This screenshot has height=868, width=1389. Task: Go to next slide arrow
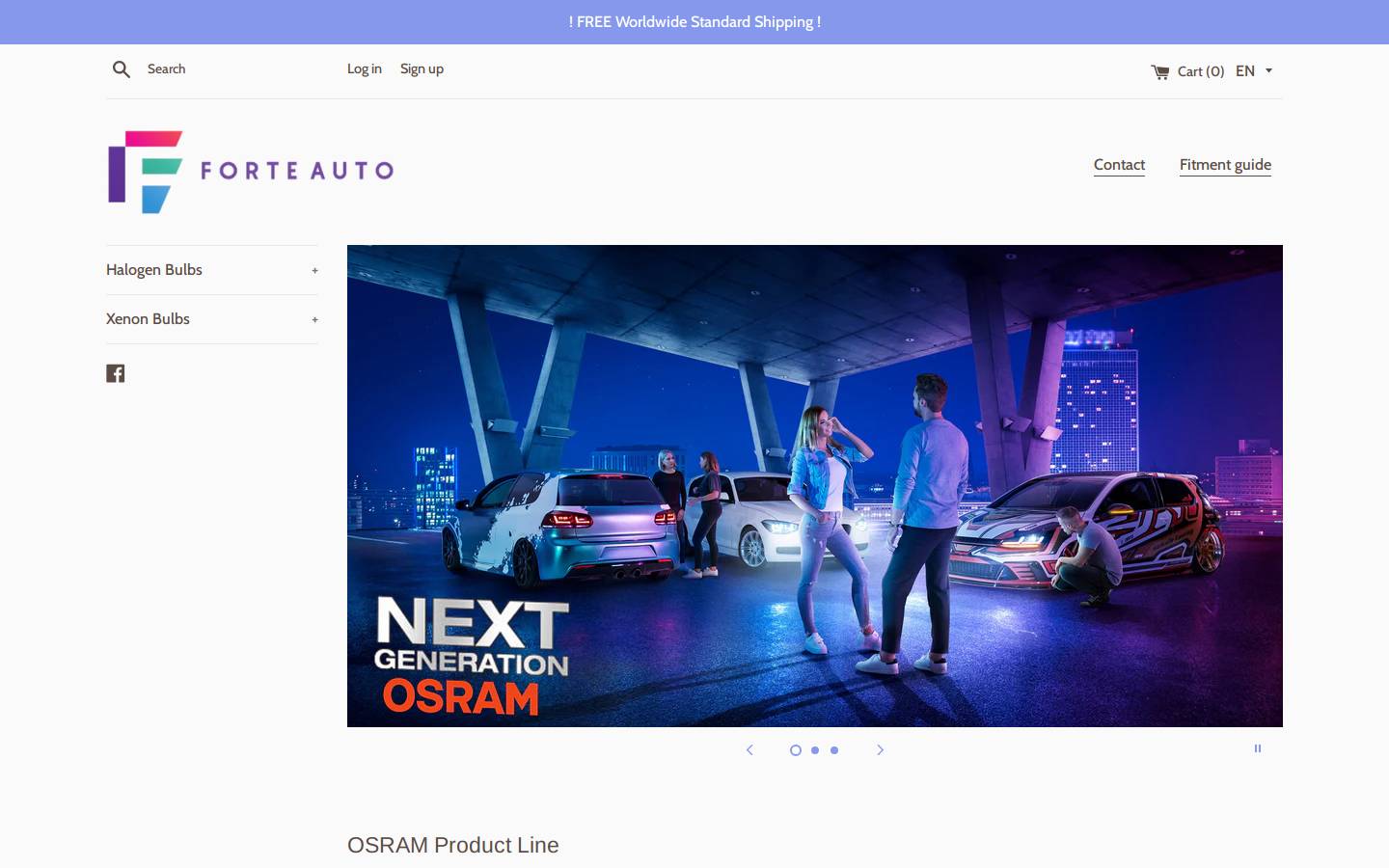tap(880, 749)
